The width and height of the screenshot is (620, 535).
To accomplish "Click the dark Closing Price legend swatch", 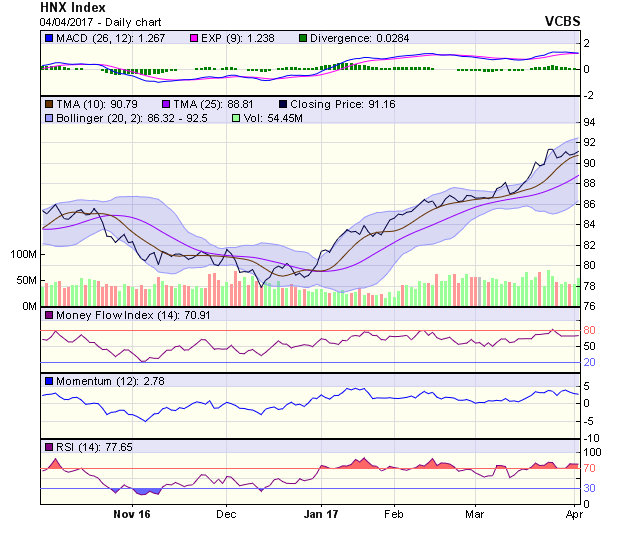I will pyautogui.click(x=285, y=103).
